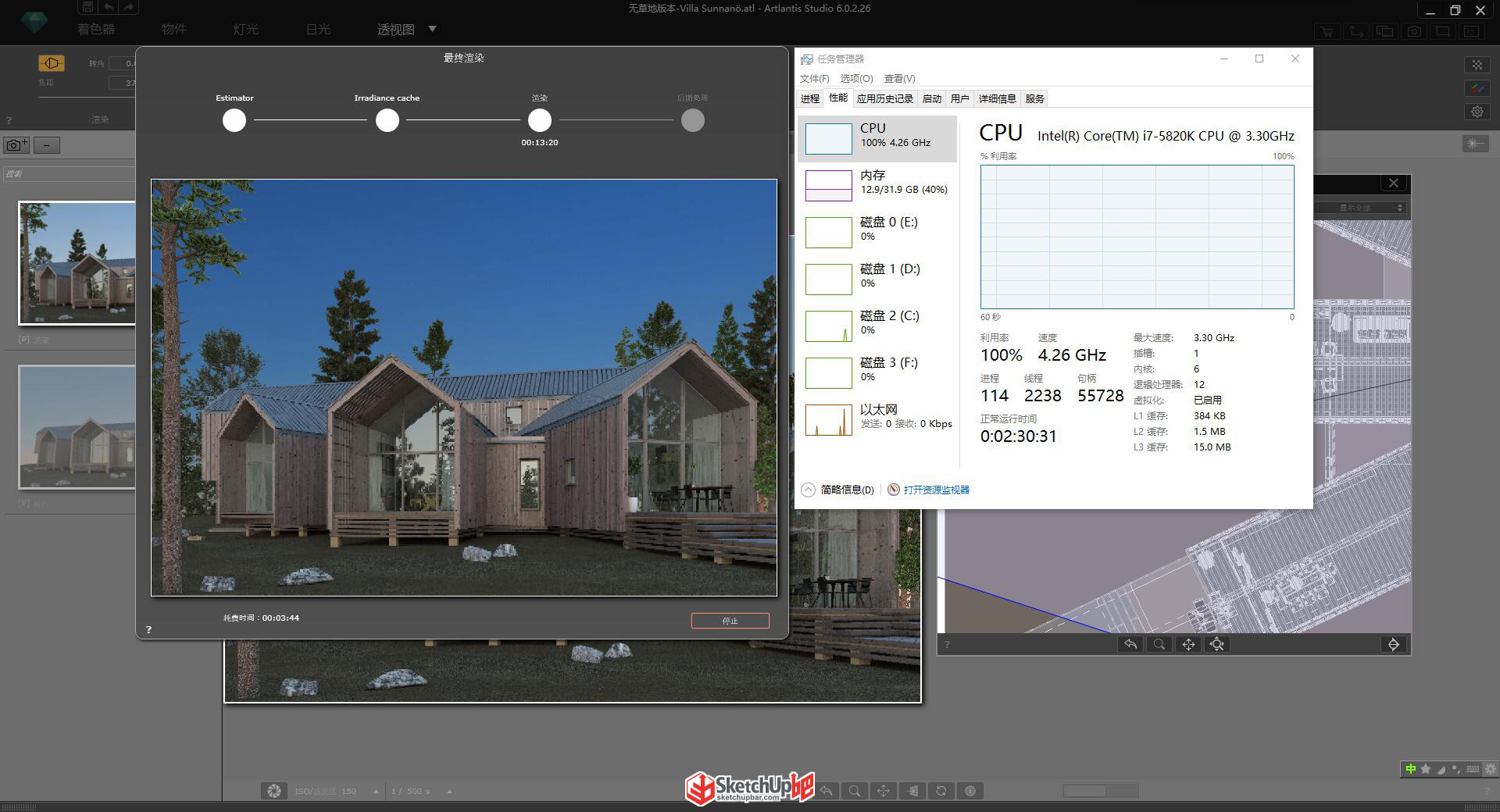Screen dimensions: 1500x812
Task: Click the 搜索 search field in views list
Action: [x=69, y=173]
